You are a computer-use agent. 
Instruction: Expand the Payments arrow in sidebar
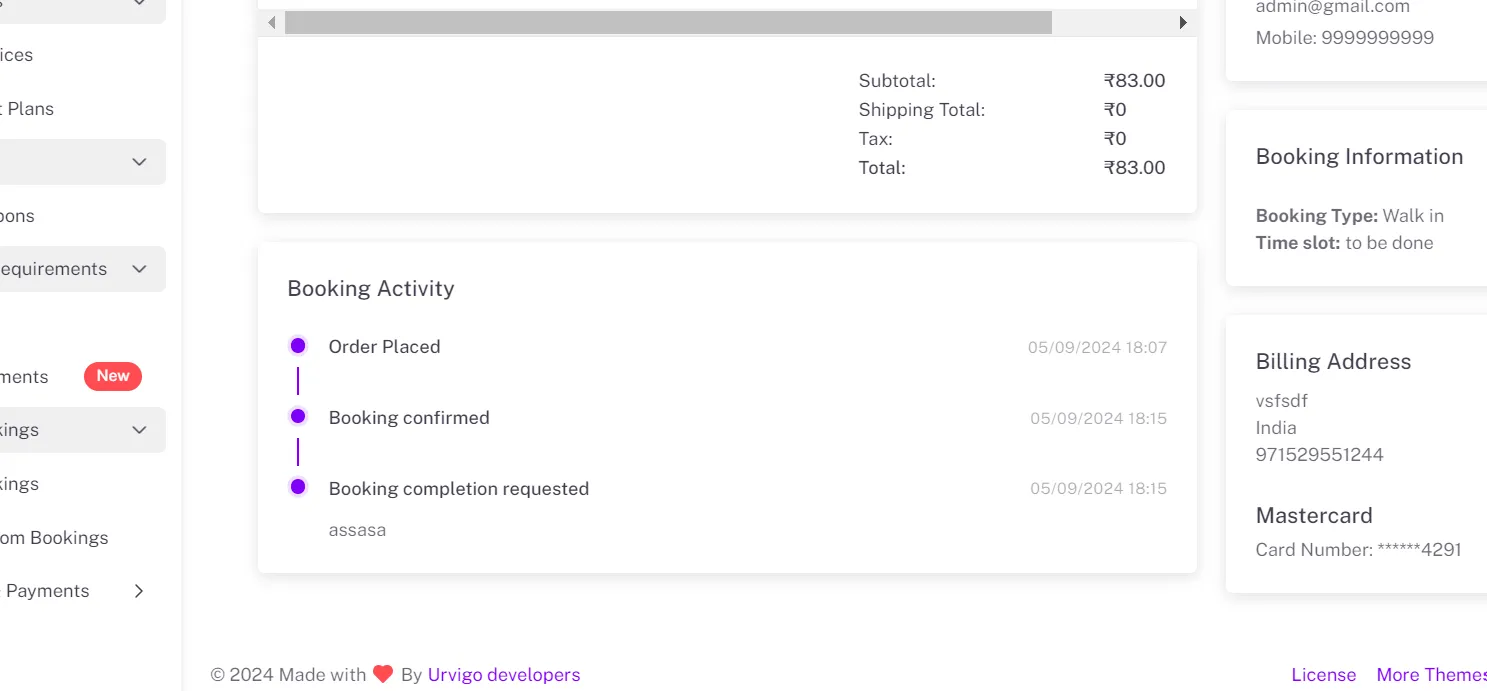pyautogui.click(x=139, y=591)
